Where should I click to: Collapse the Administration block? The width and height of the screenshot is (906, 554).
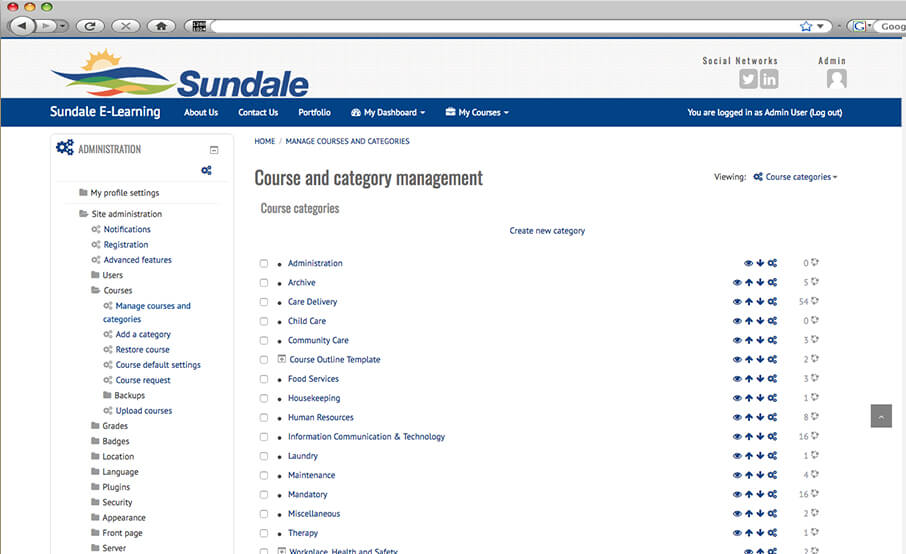coord(214,150)
